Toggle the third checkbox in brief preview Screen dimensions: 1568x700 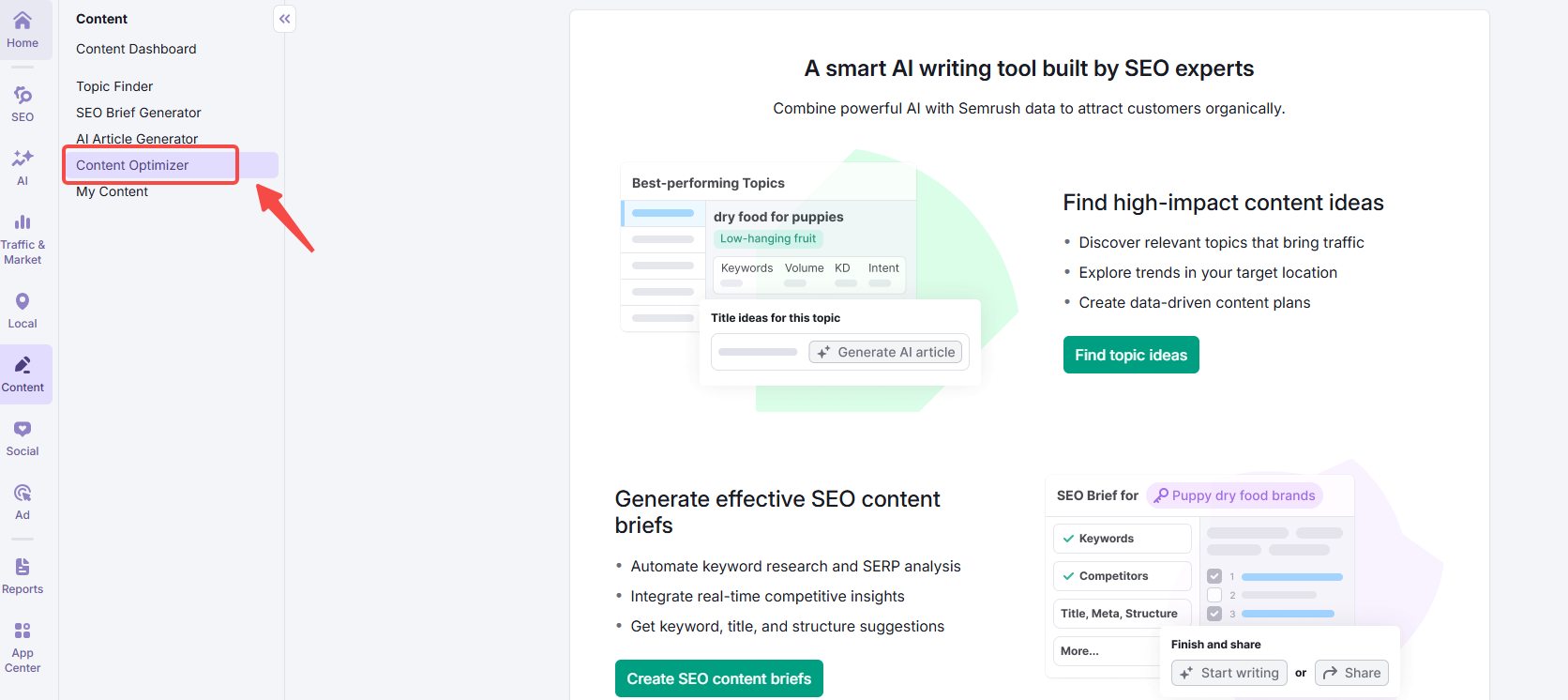1214,614
